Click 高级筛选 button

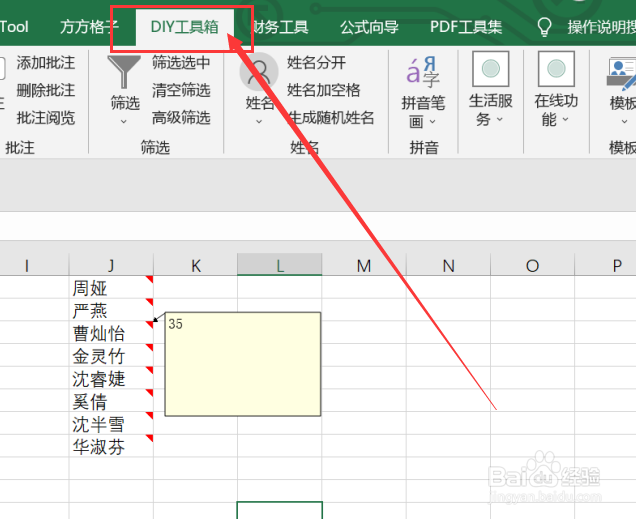click(x=181, y=118)
